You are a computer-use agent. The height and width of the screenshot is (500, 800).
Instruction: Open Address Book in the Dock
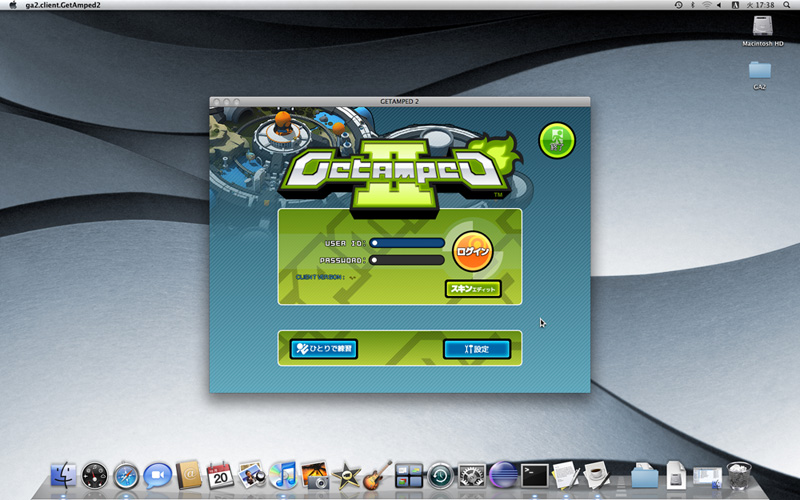point(189,476)
